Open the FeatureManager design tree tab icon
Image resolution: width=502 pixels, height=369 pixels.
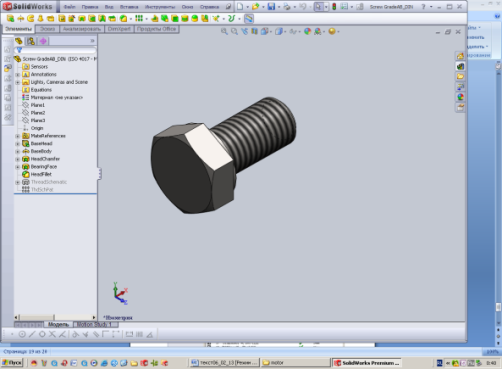19,41
